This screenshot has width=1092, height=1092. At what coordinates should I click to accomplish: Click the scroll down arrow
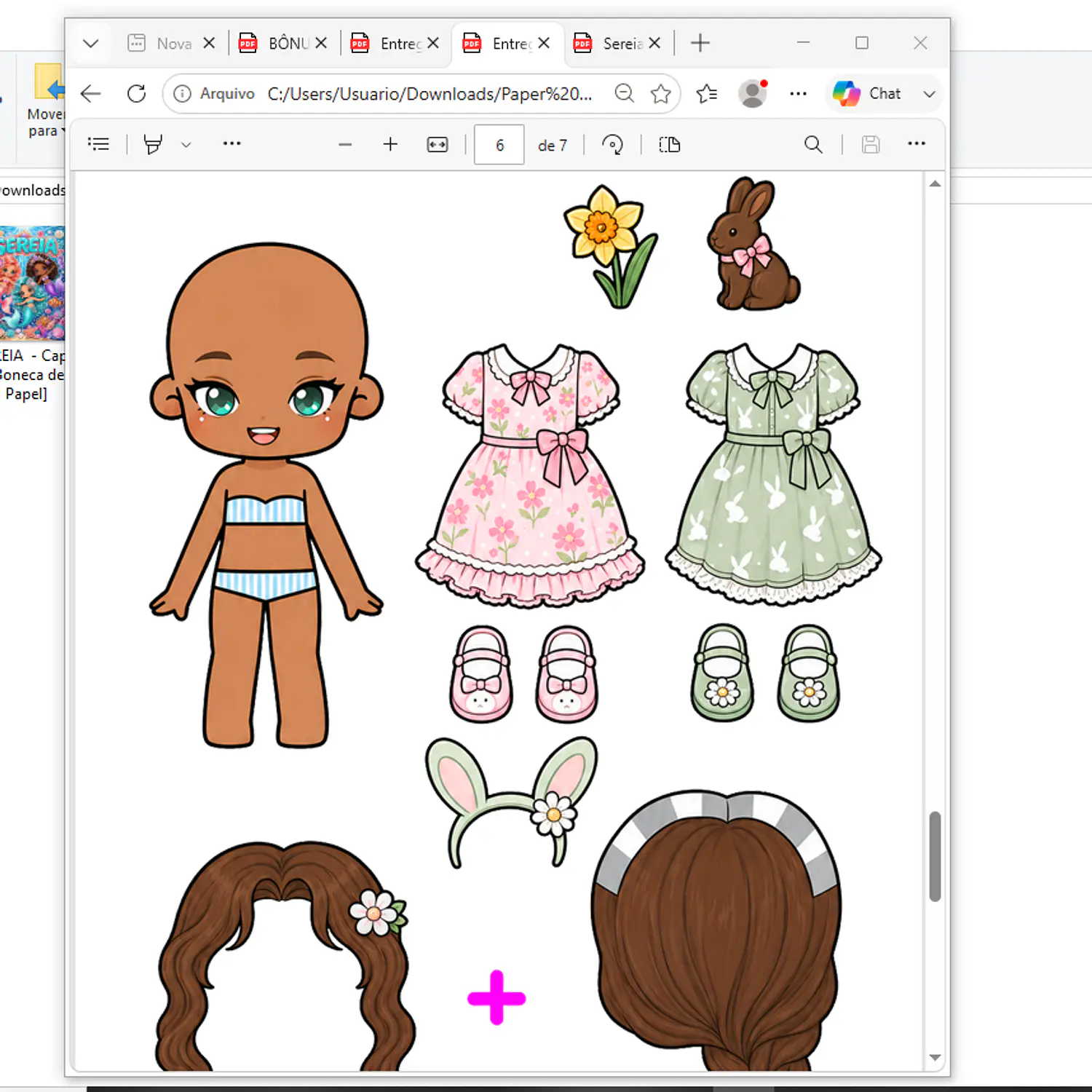click(935, 1058)
